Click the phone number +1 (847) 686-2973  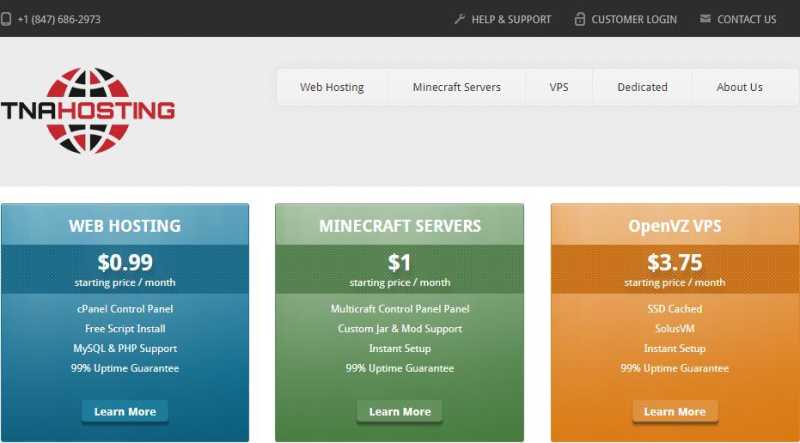point(59,19)
